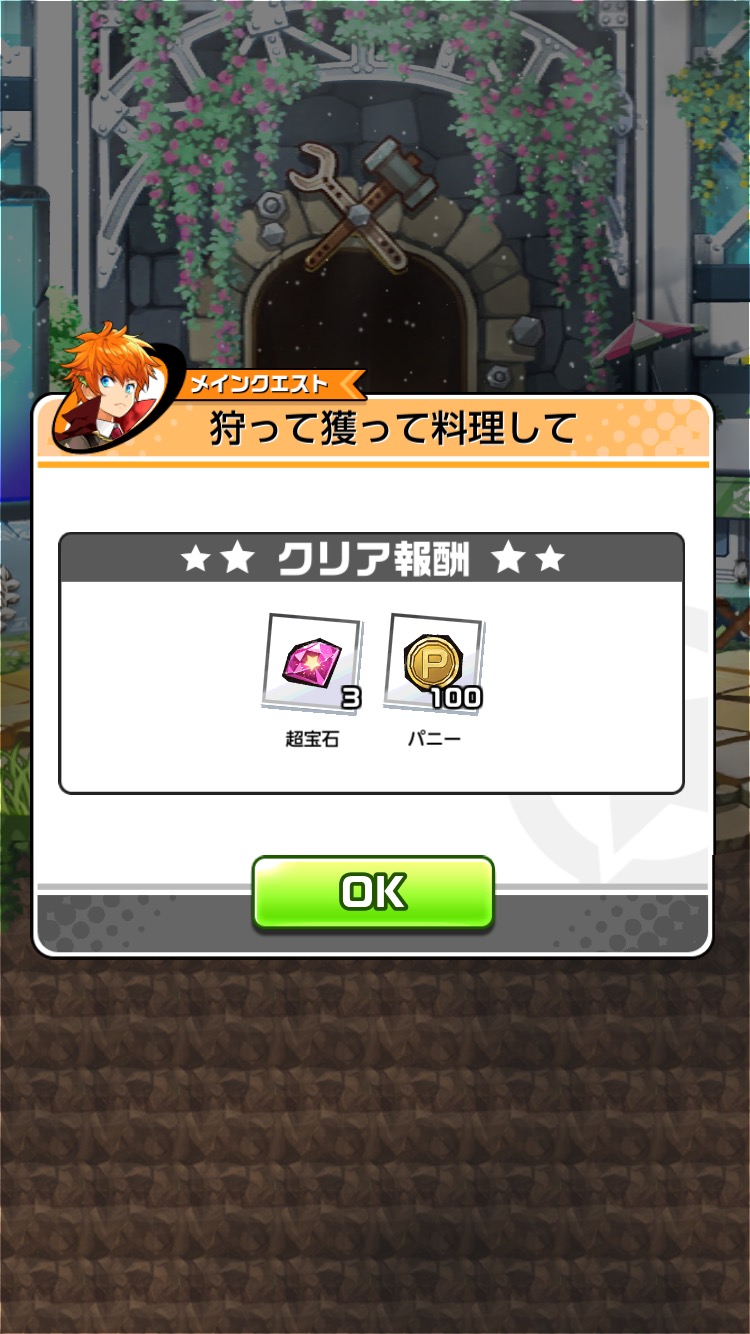Tap the gem quantity number 3
Image resolution: width=750 pixels, height=1334 pixels.
350,698
